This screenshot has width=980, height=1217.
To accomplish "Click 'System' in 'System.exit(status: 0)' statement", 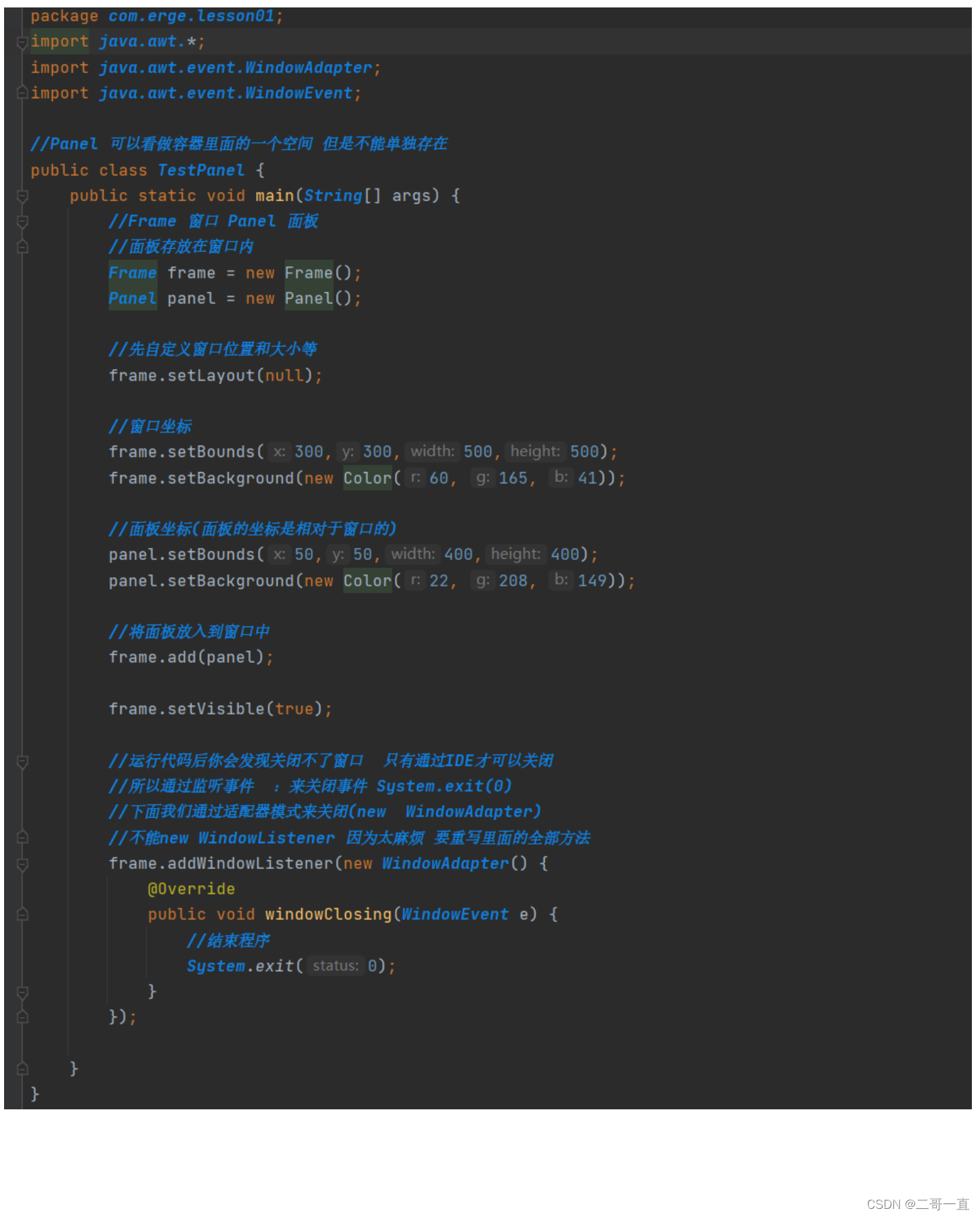I will point(216,966).
